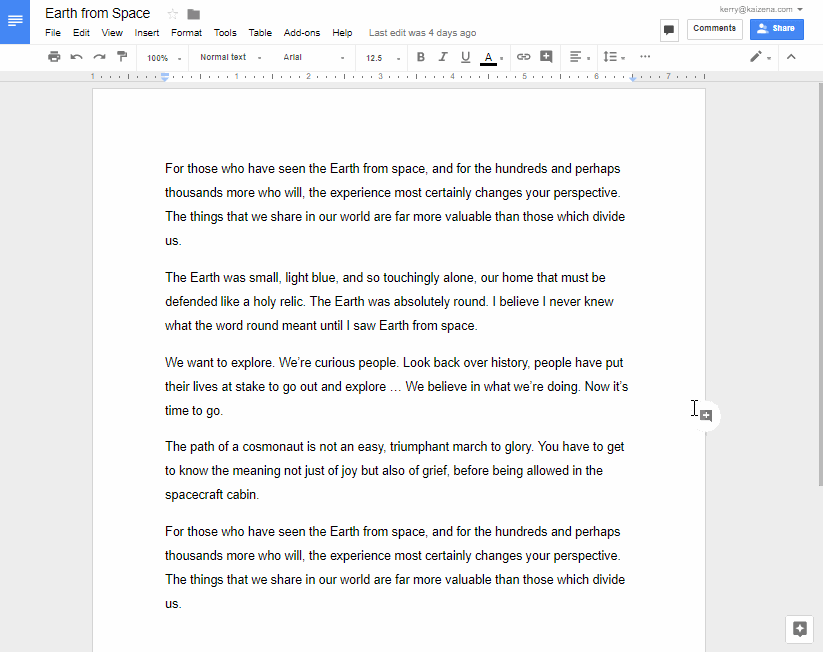
Task: Show more toolbar options
Action: (645, 56)
